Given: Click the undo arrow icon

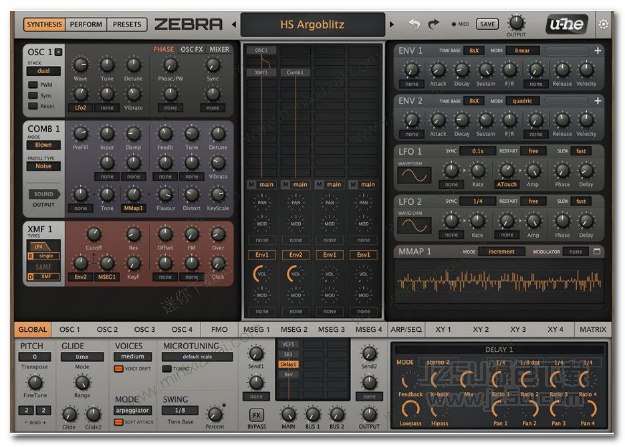Looking at the screenshot, I should coord(414,24).
